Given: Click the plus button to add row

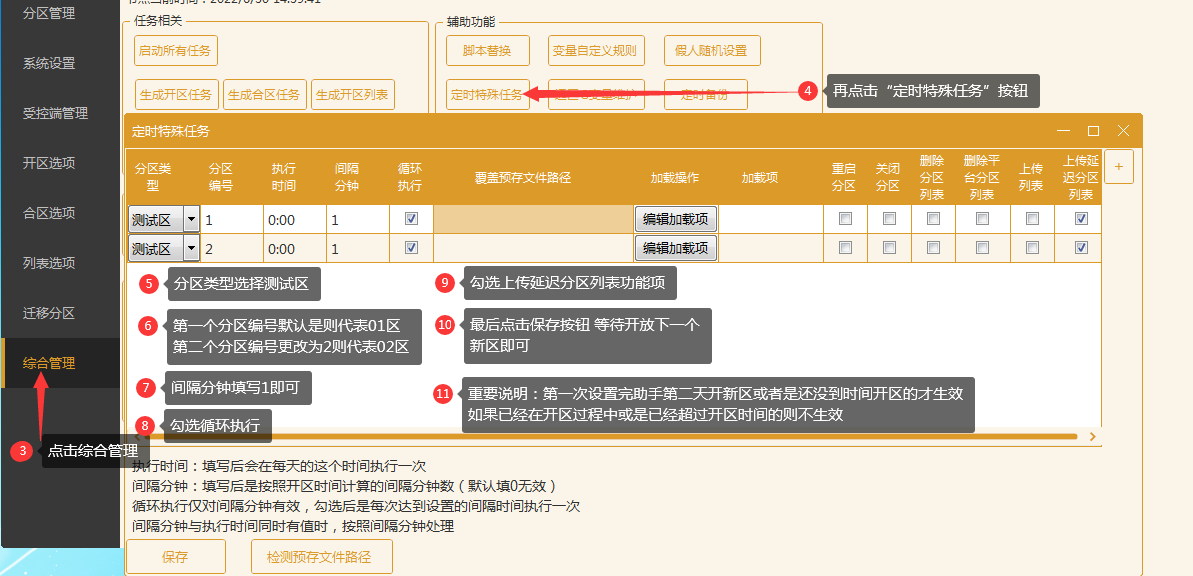Looking at the screenshot, I should [x=1118, y=166].
